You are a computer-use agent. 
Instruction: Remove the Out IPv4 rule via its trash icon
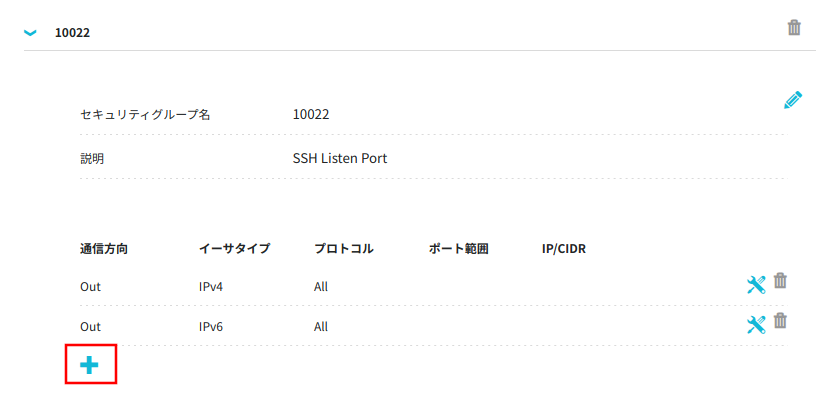(780, 281)
